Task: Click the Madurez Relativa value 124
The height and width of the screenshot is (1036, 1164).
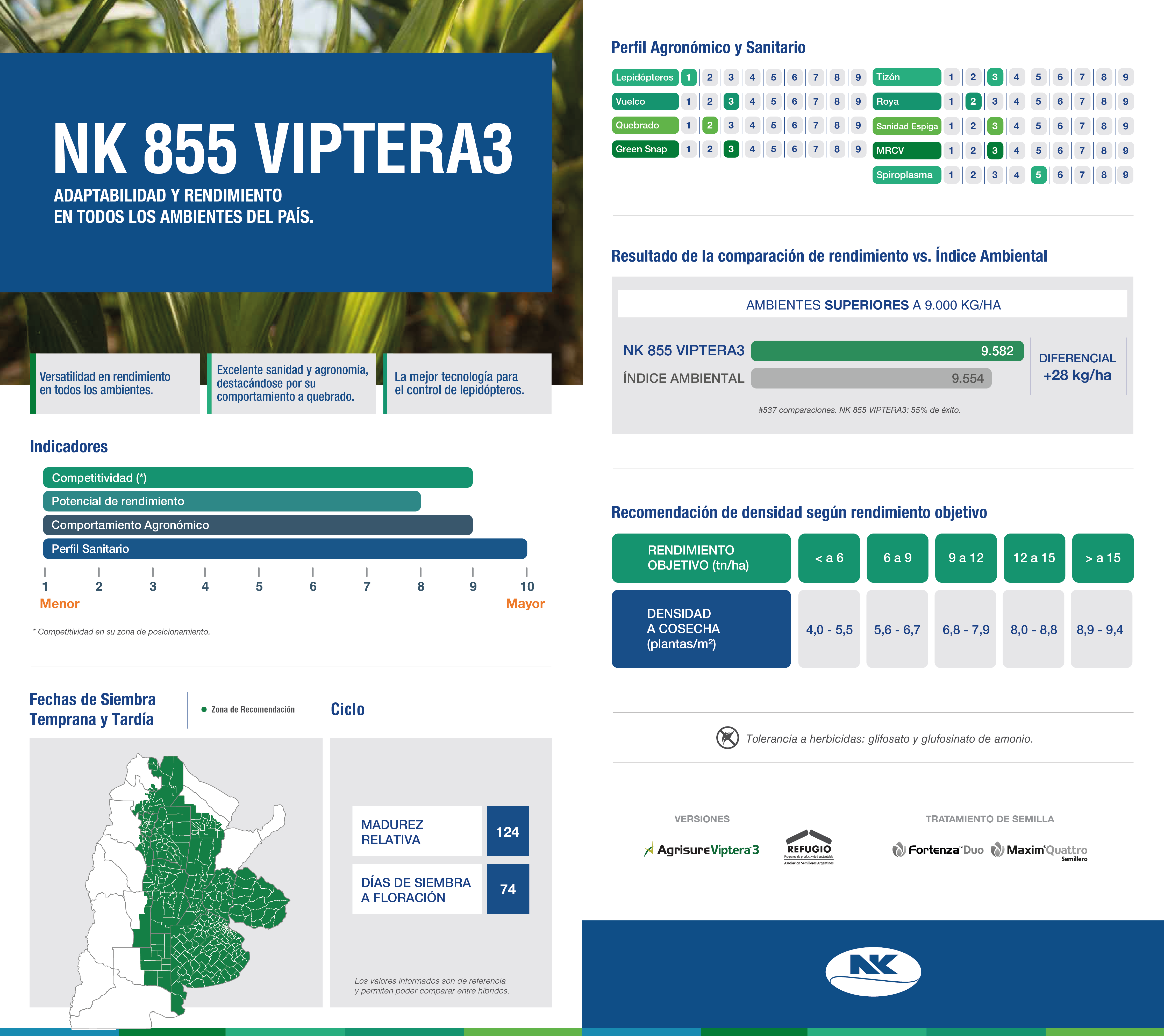Action: [508, 831]
